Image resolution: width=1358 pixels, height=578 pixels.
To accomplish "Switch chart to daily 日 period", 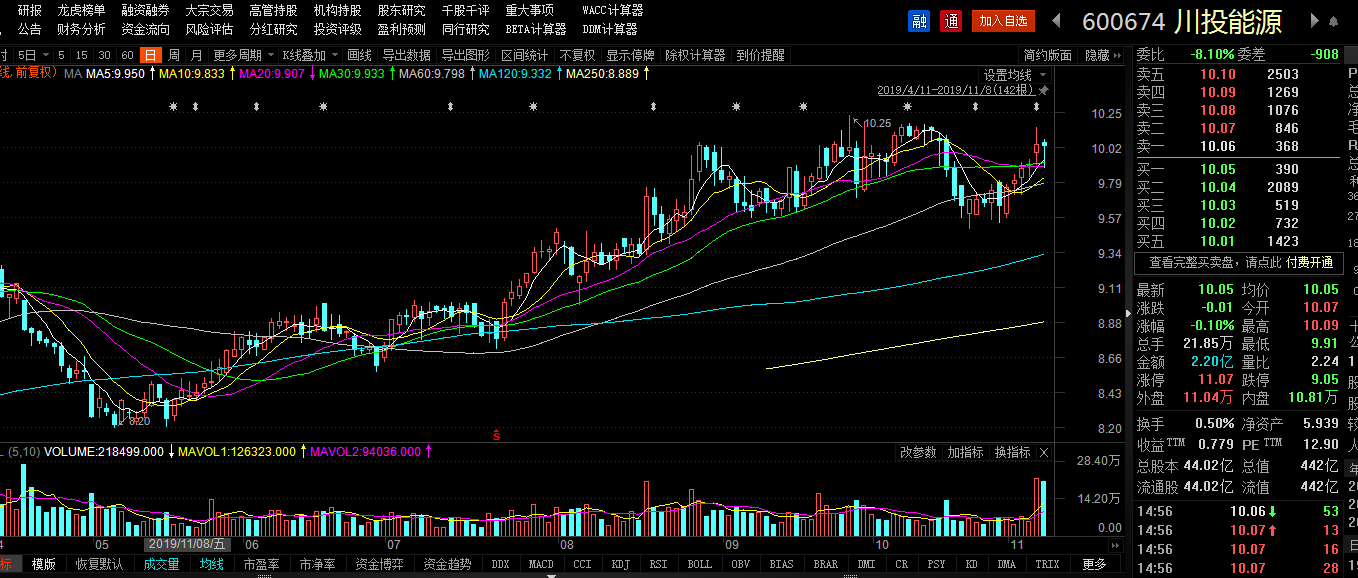I will pos(150,55).
